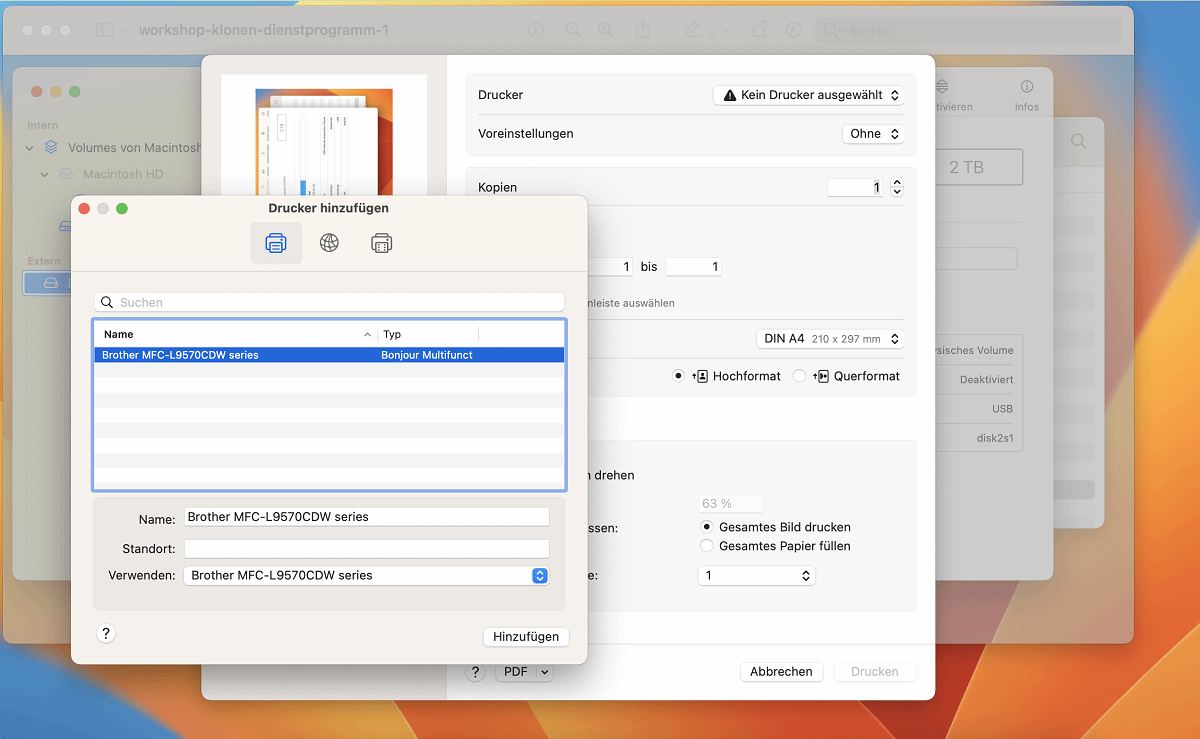
Task: Select Brother MFC-L9570CDW series in printer list
Action: [235, 355]
